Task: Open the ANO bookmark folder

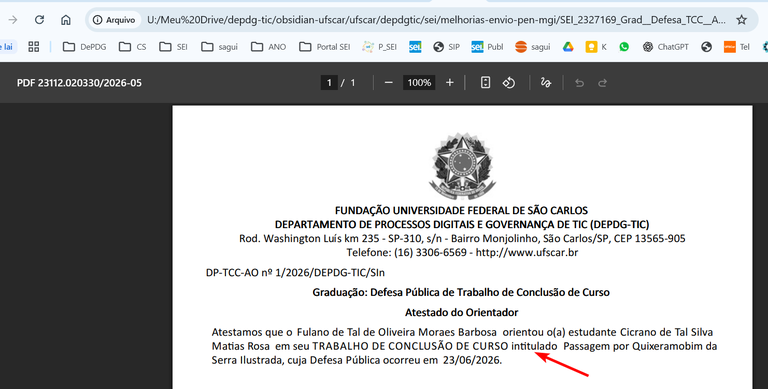Action: pos(268,47)
